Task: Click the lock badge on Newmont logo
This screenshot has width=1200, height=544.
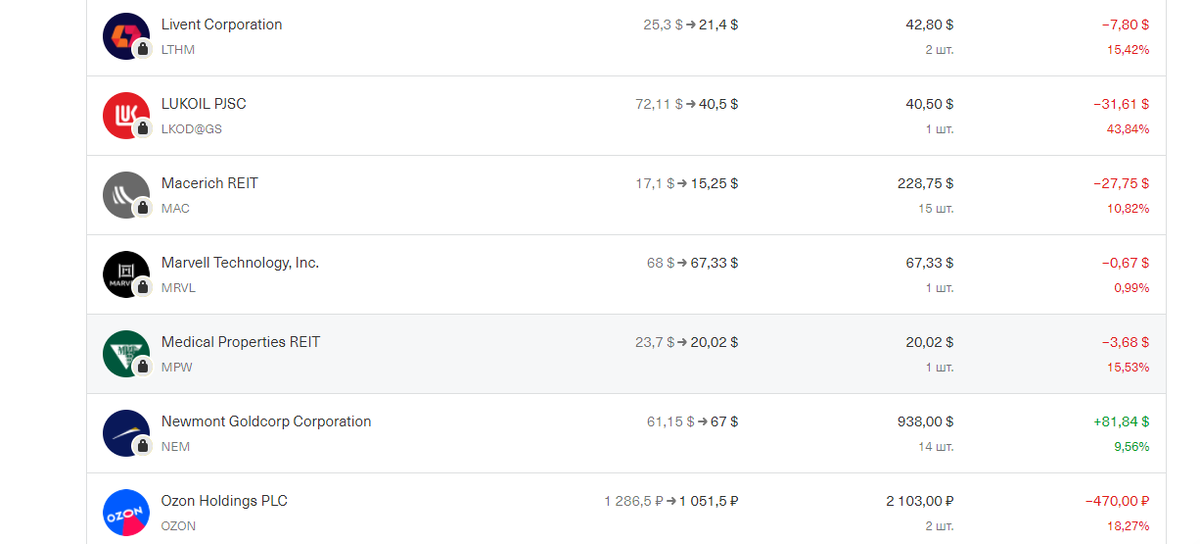Action: click(x=143, y=446)
